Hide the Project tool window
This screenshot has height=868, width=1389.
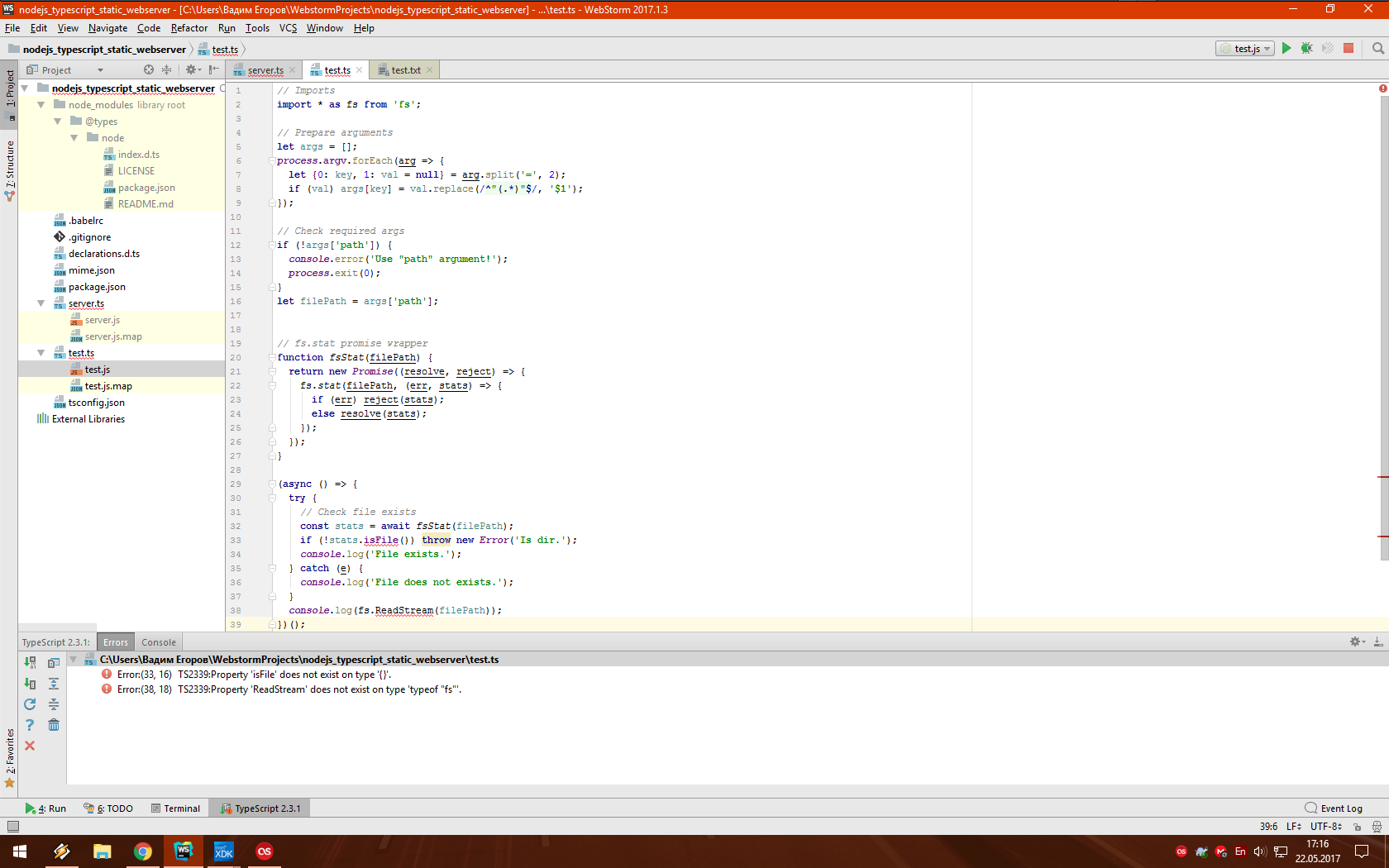(214, 70)
